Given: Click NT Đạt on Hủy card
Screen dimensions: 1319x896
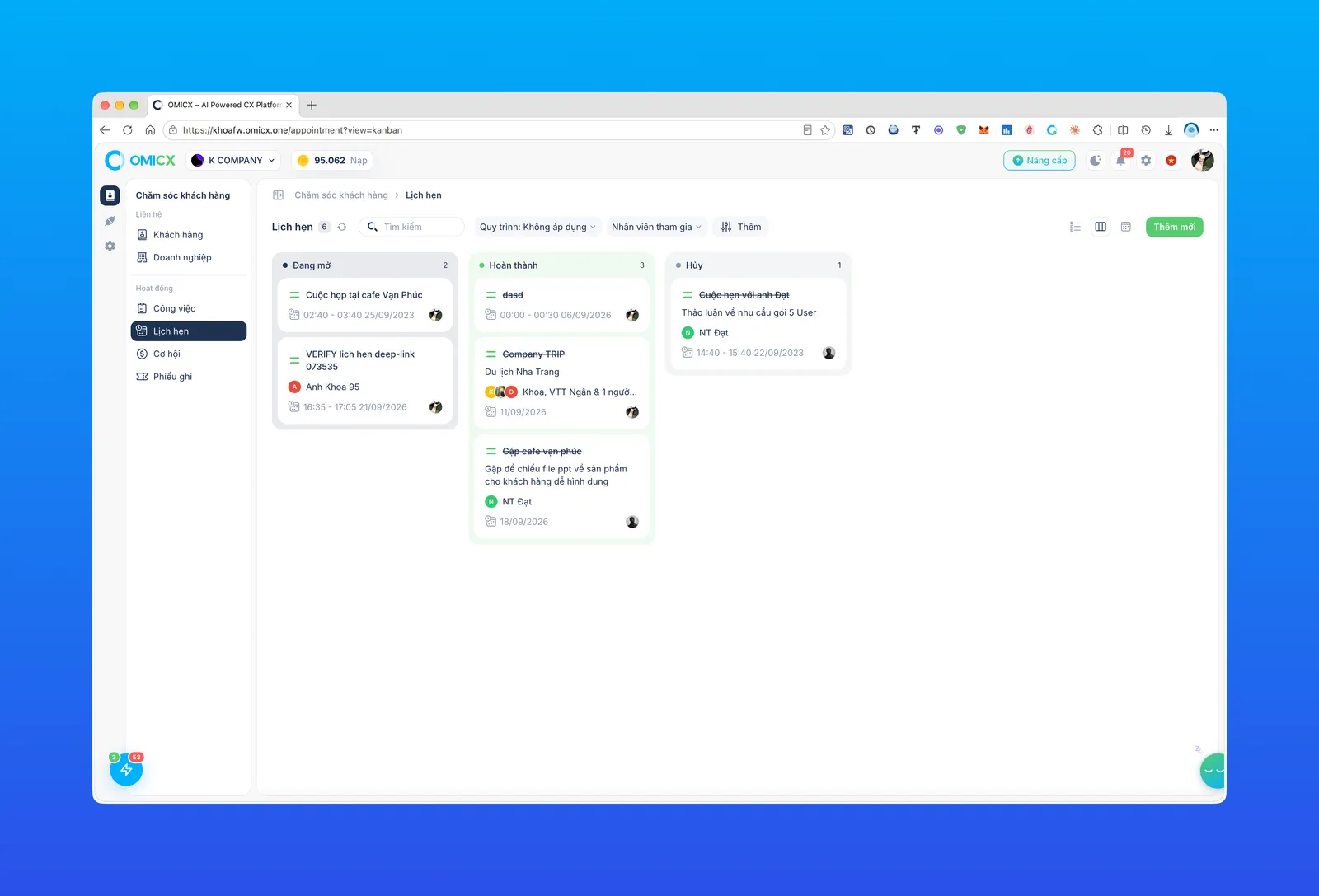Looking at the screenshot, I should pos(714,333).
